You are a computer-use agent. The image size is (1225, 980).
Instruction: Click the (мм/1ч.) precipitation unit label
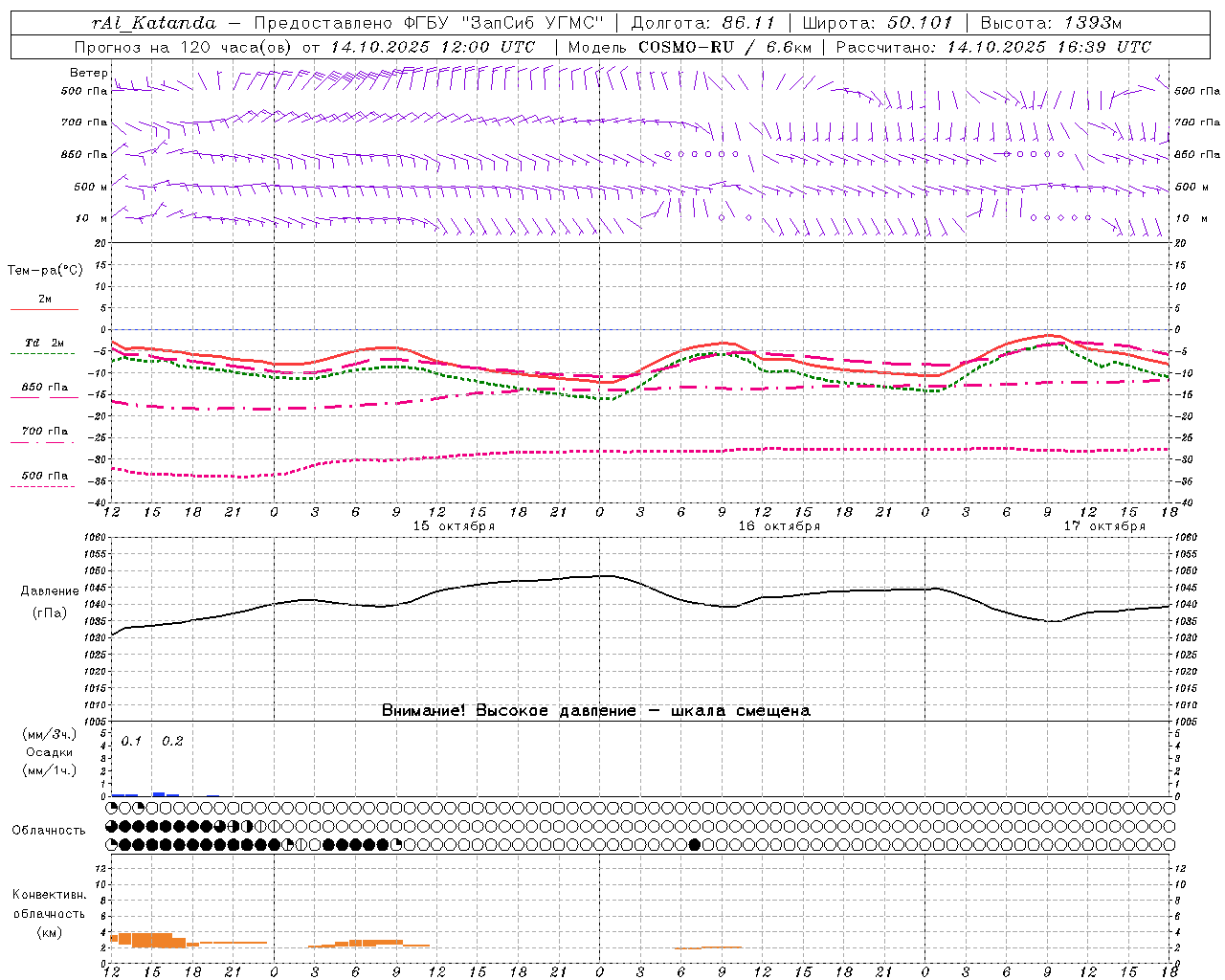pos(50,770)
